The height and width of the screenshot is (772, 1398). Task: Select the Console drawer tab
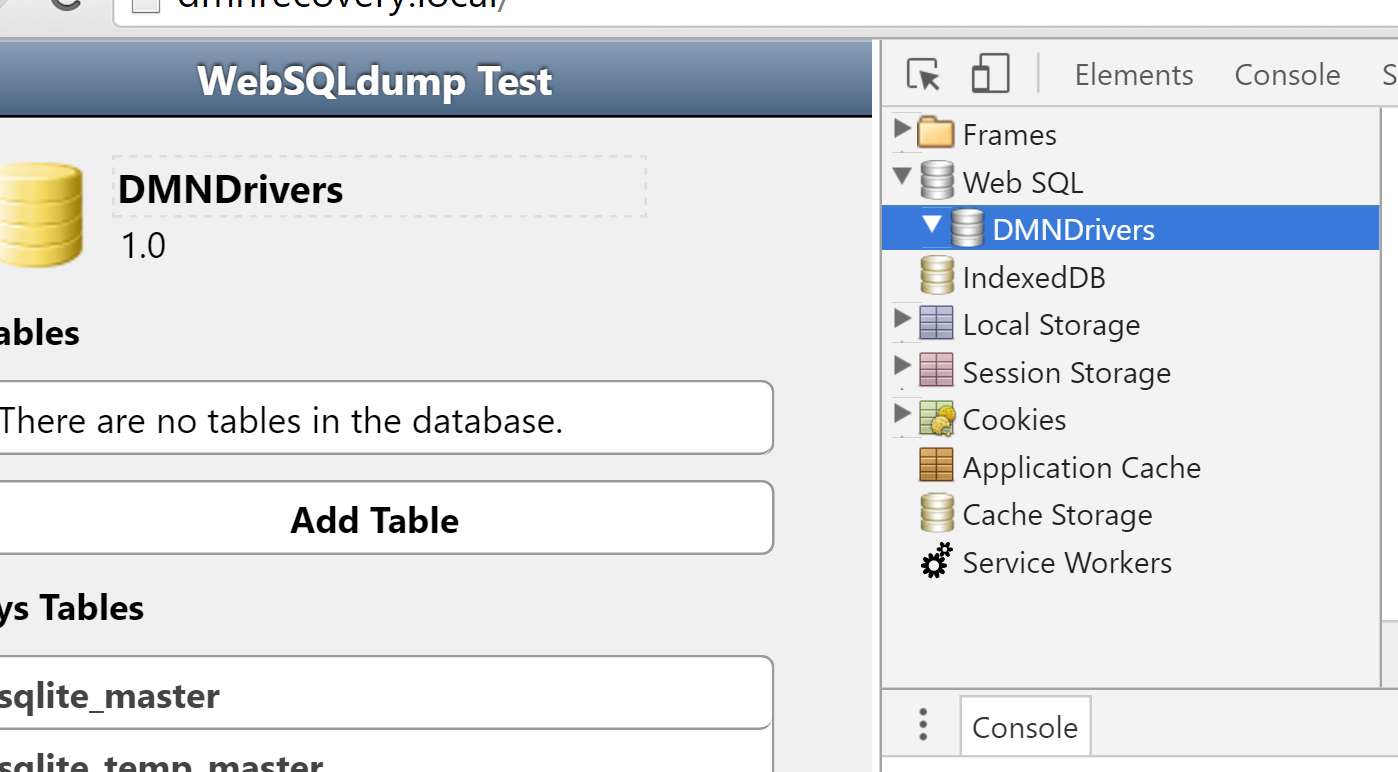1025,726
